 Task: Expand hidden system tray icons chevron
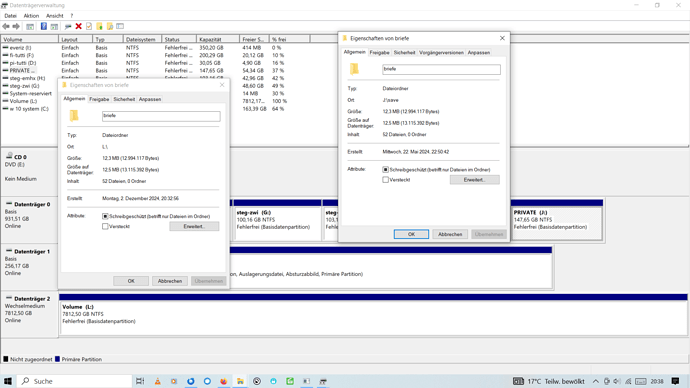coord(595,381)
